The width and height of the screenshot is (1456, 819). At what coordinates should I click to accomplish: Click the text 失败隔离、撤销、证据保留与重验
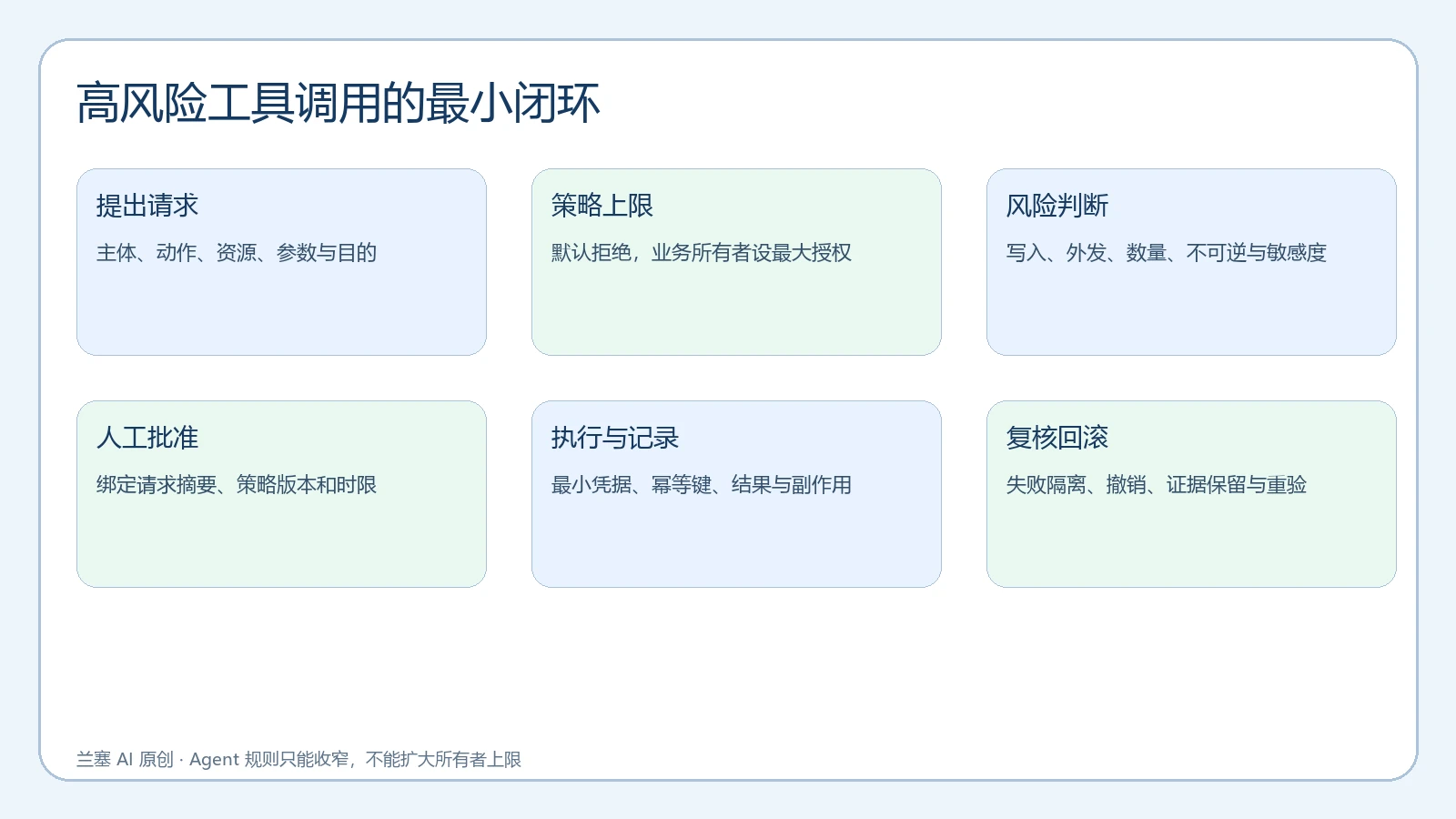click(1157, 485)
